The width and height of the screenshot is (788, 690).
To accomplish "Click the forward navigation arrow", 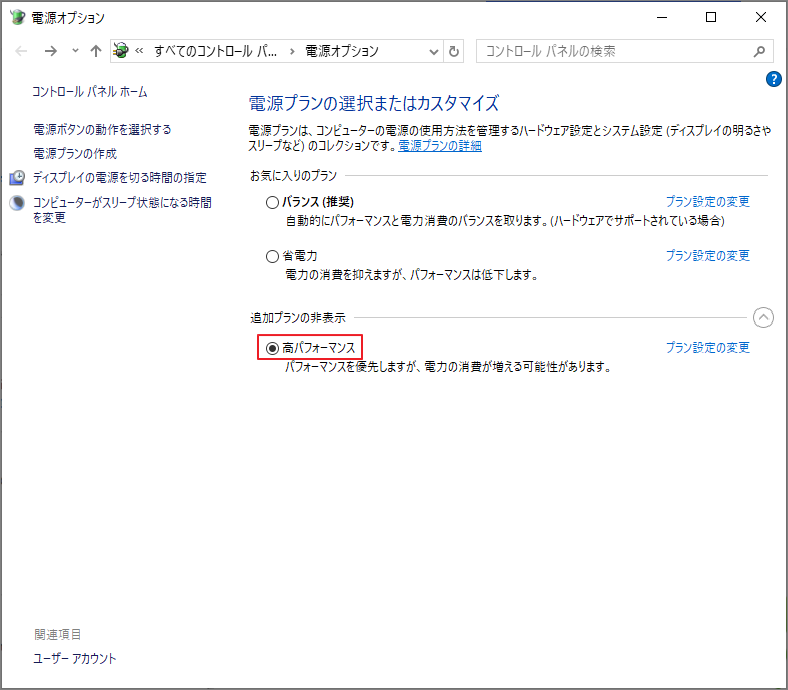I will tap(50, 51).
